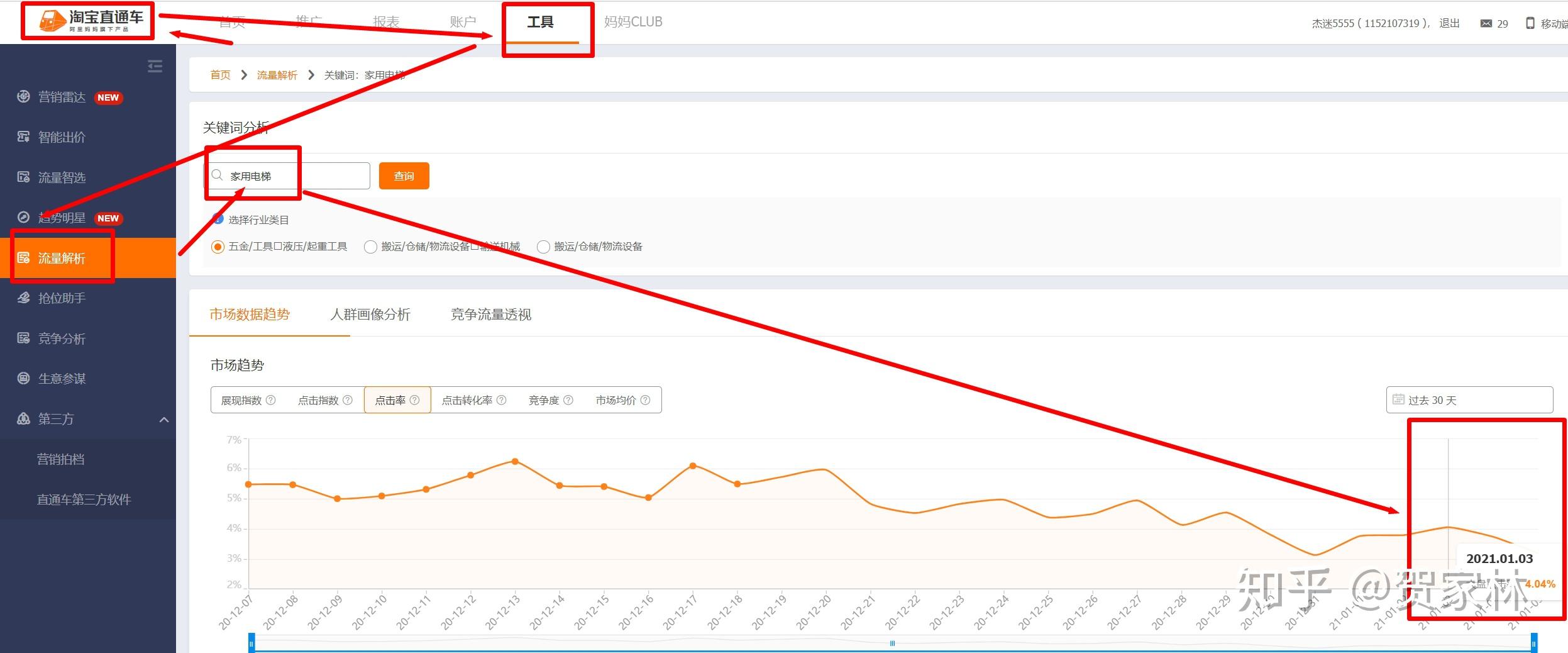Click the help icon next to 点击转化率
1568x653 pixels.
click(501, 399)
